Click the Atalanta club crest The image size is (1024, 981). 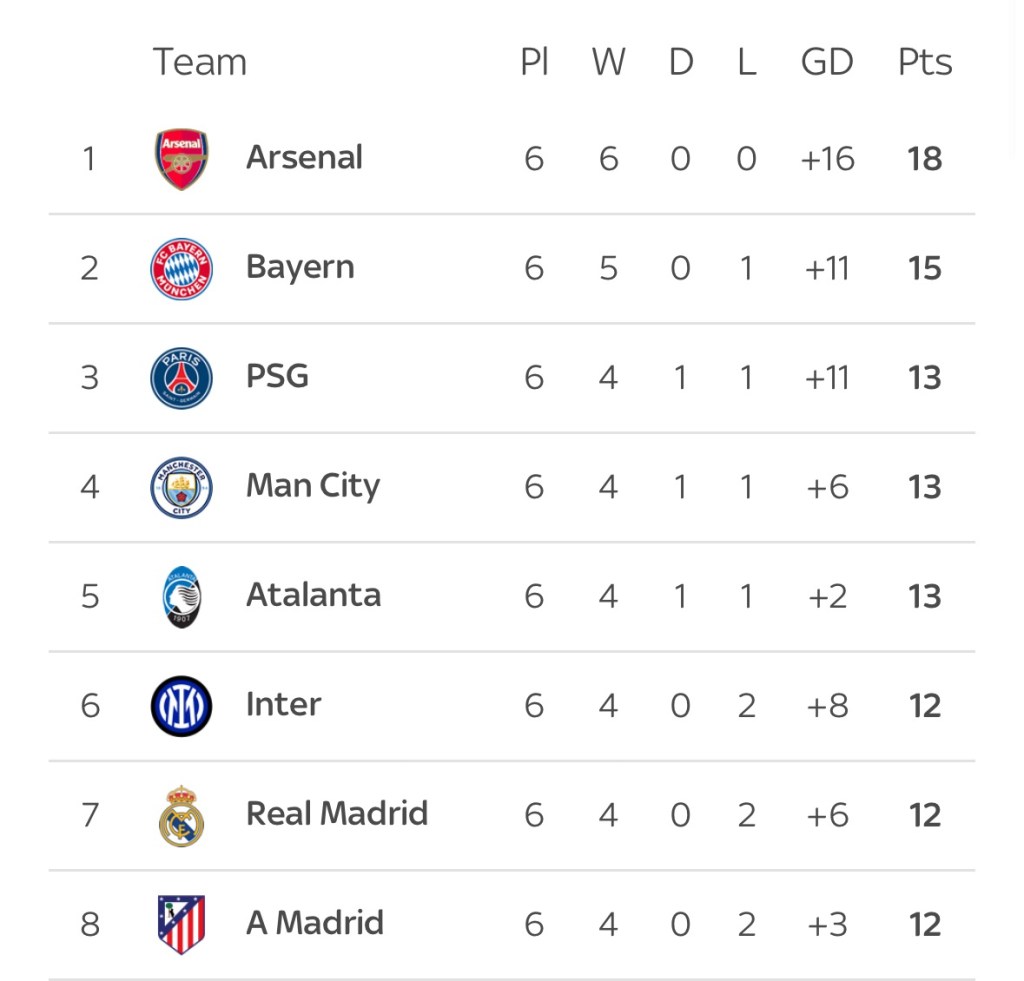coord(182,597)
